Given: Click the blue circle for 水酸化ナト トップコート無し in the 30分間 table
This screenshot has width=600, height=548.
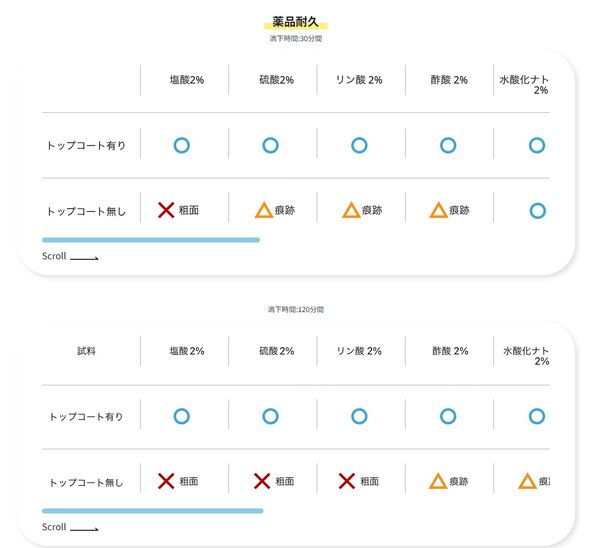Looking at the screenshot, I should click(x=538, y=211).
